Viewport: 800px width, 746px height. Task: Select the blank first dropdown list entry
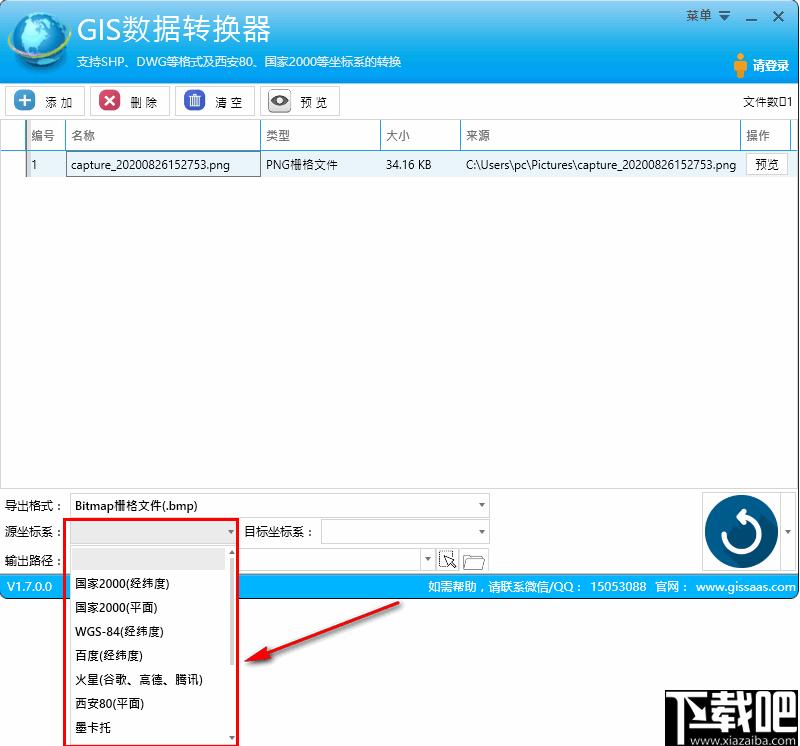(x=148, y=559)
